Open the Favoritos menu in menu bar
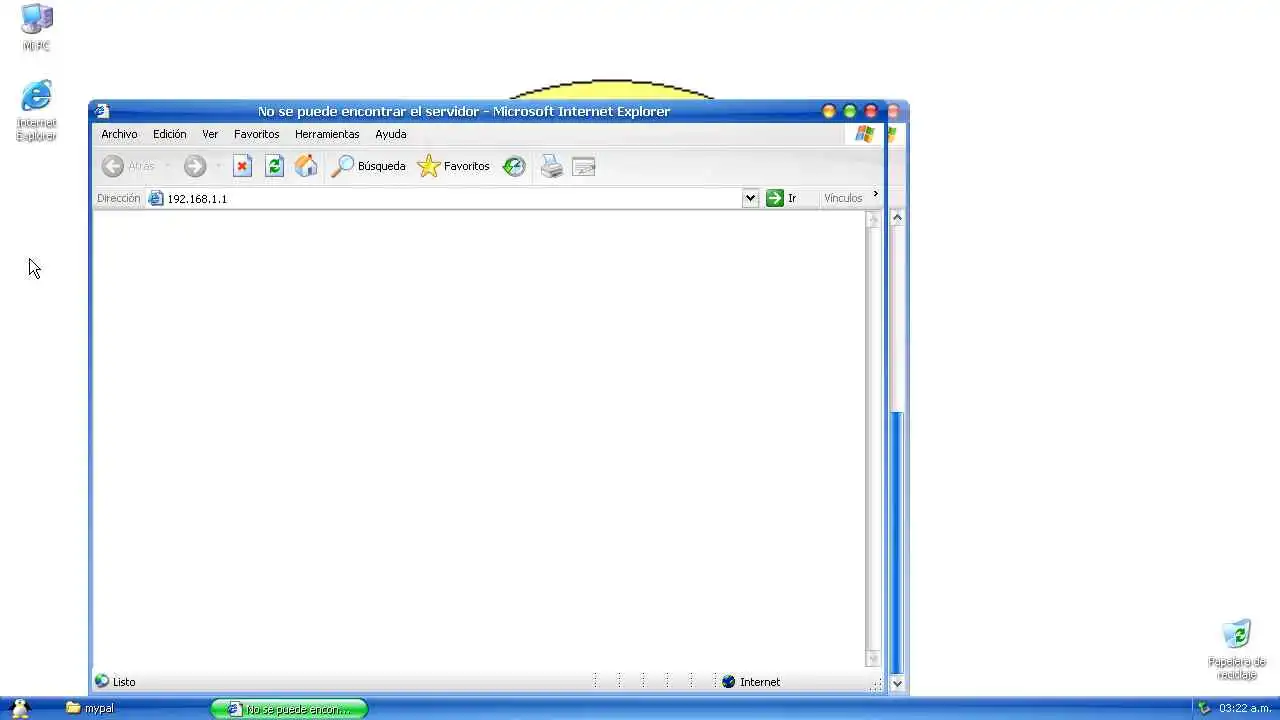The image size is (1280, 720). click(x=257, y=134)
